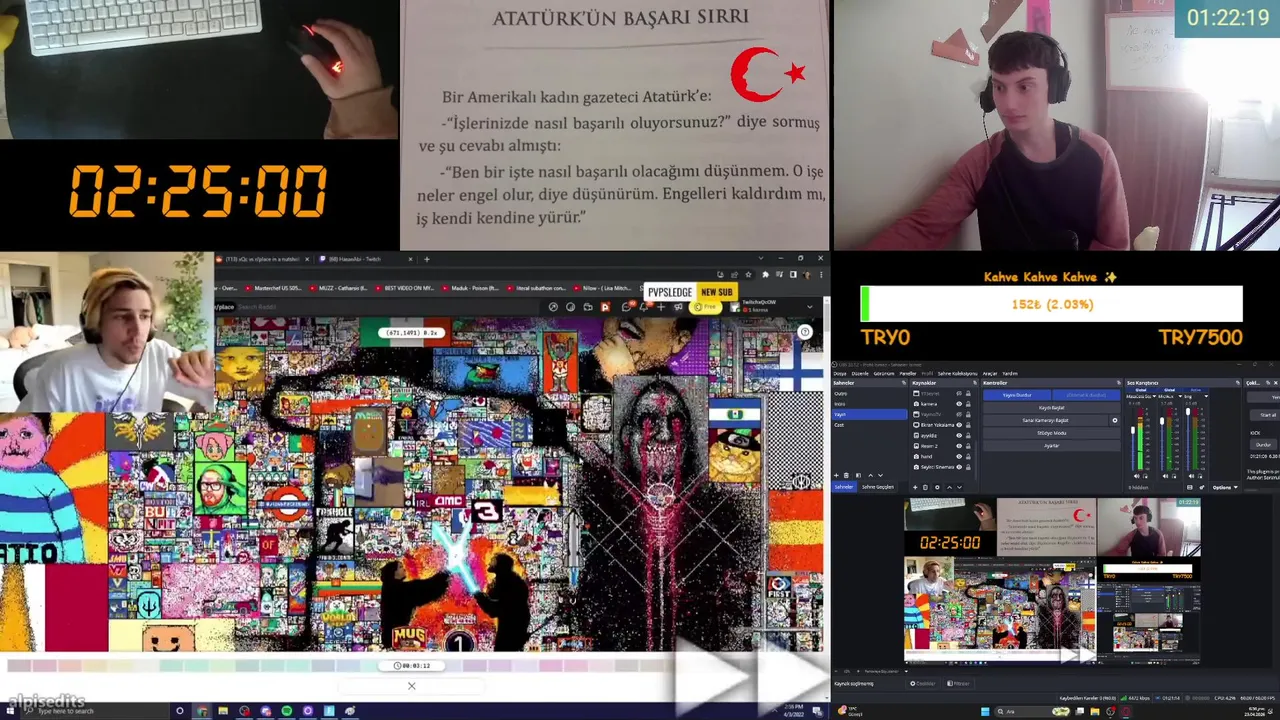Hide the ayyıldız source eye icon
This screenshot has width=1280, height=720.
click(959, 435)
